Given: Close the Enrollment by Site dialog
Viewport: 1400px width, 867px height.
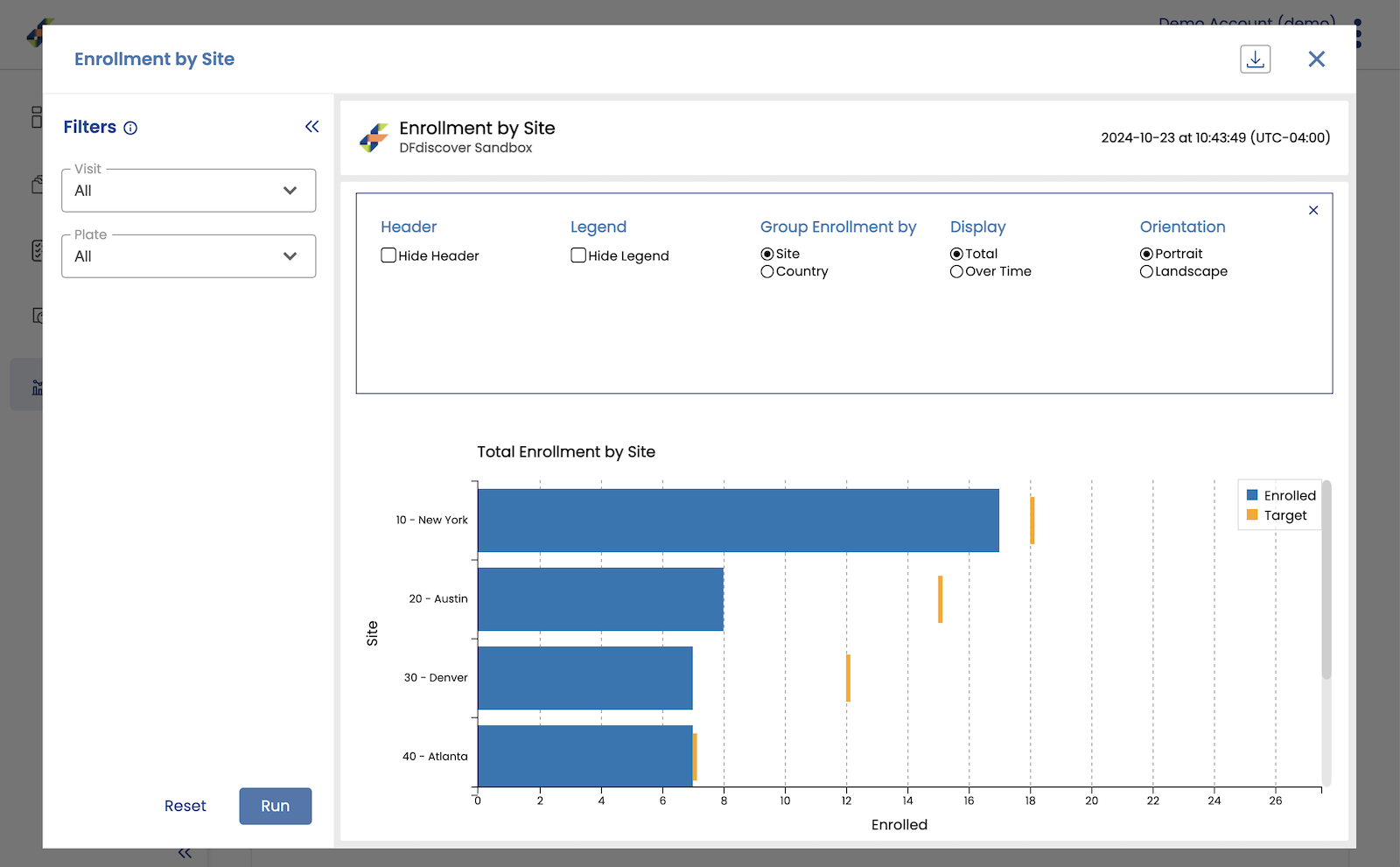Looking at the screenshot, I should [x=1316, y=59].
